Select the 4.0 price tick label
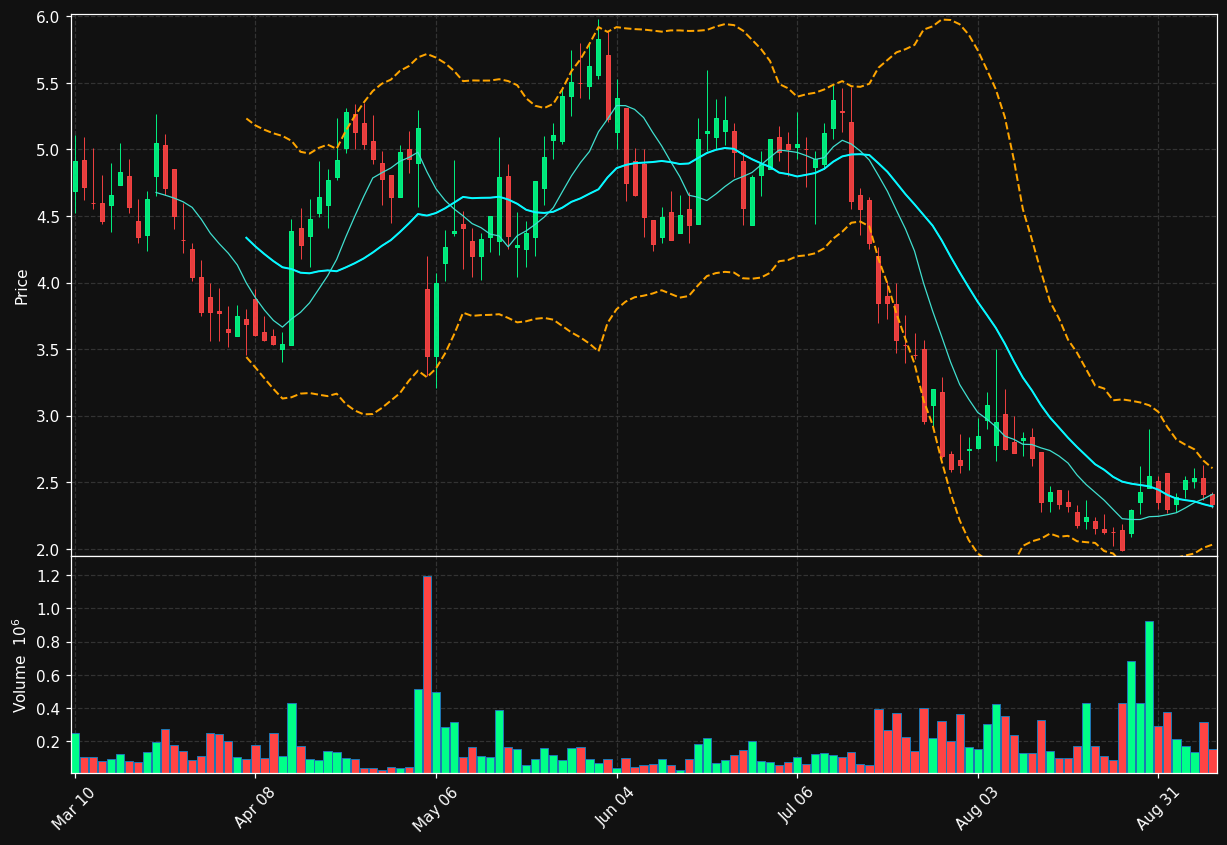This screenshot has width=1227, height=845. click(x=49, y=284)
